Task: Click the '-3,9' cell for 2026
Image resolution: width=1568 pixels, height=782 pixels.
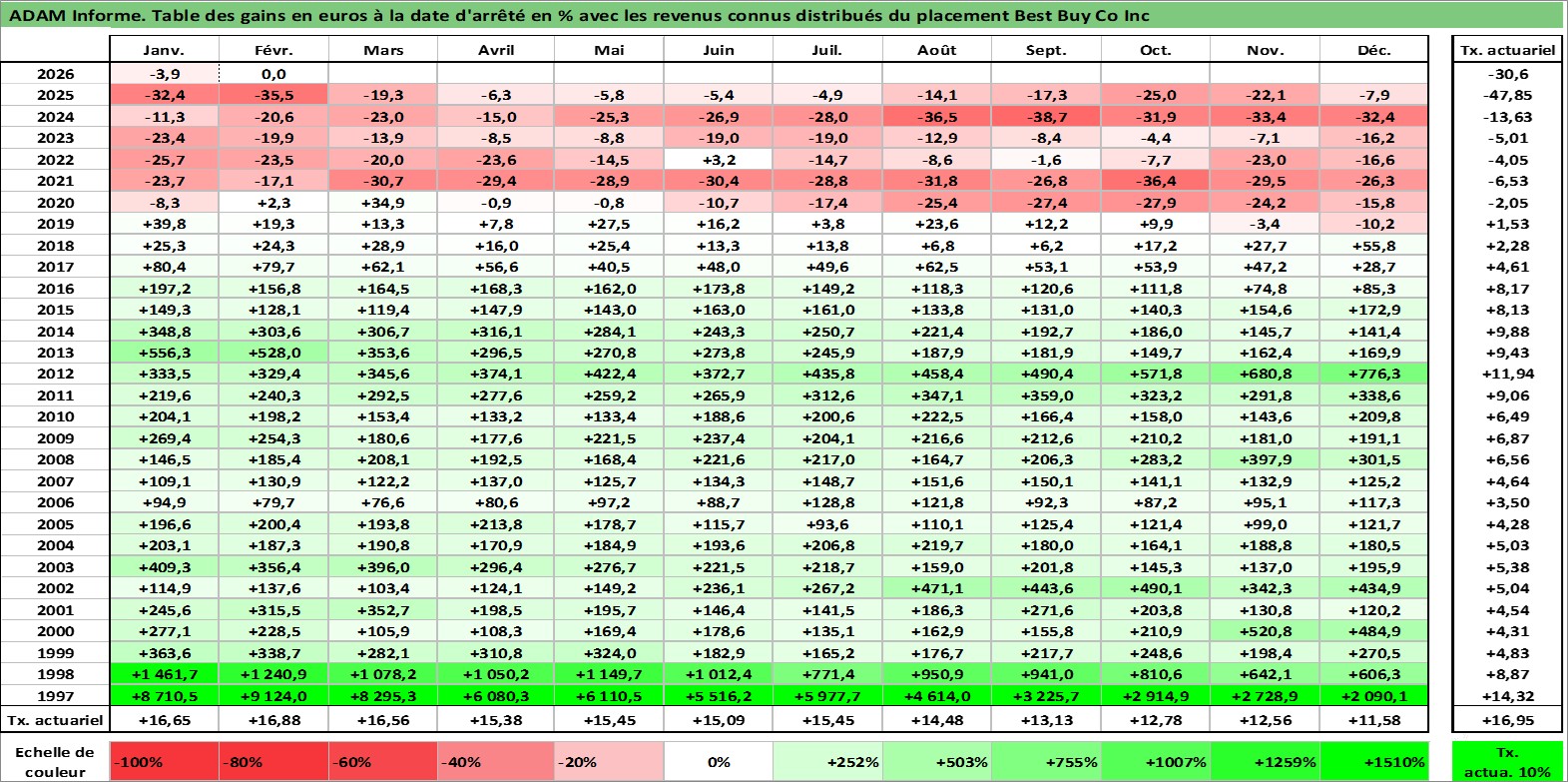Action: pos(164,73)
